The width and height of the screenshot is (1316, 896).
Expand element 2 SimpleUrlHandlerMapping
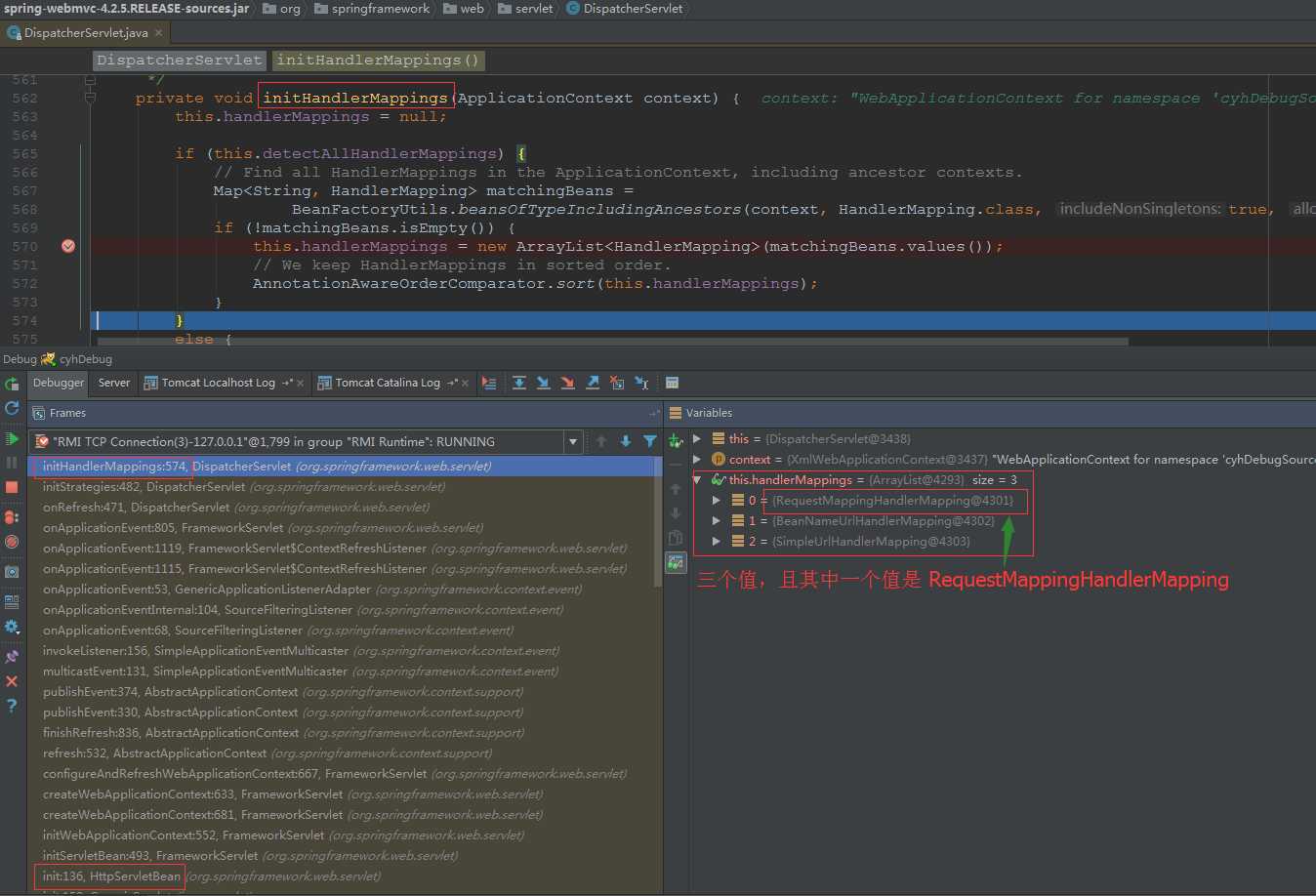pyautogui.click(x=717, y=541)
